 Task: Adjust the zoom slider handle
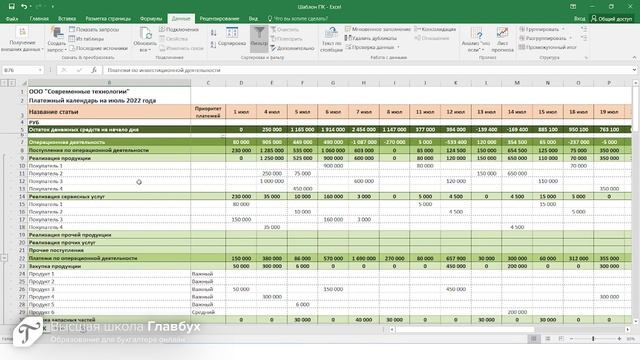coord(593,339)
